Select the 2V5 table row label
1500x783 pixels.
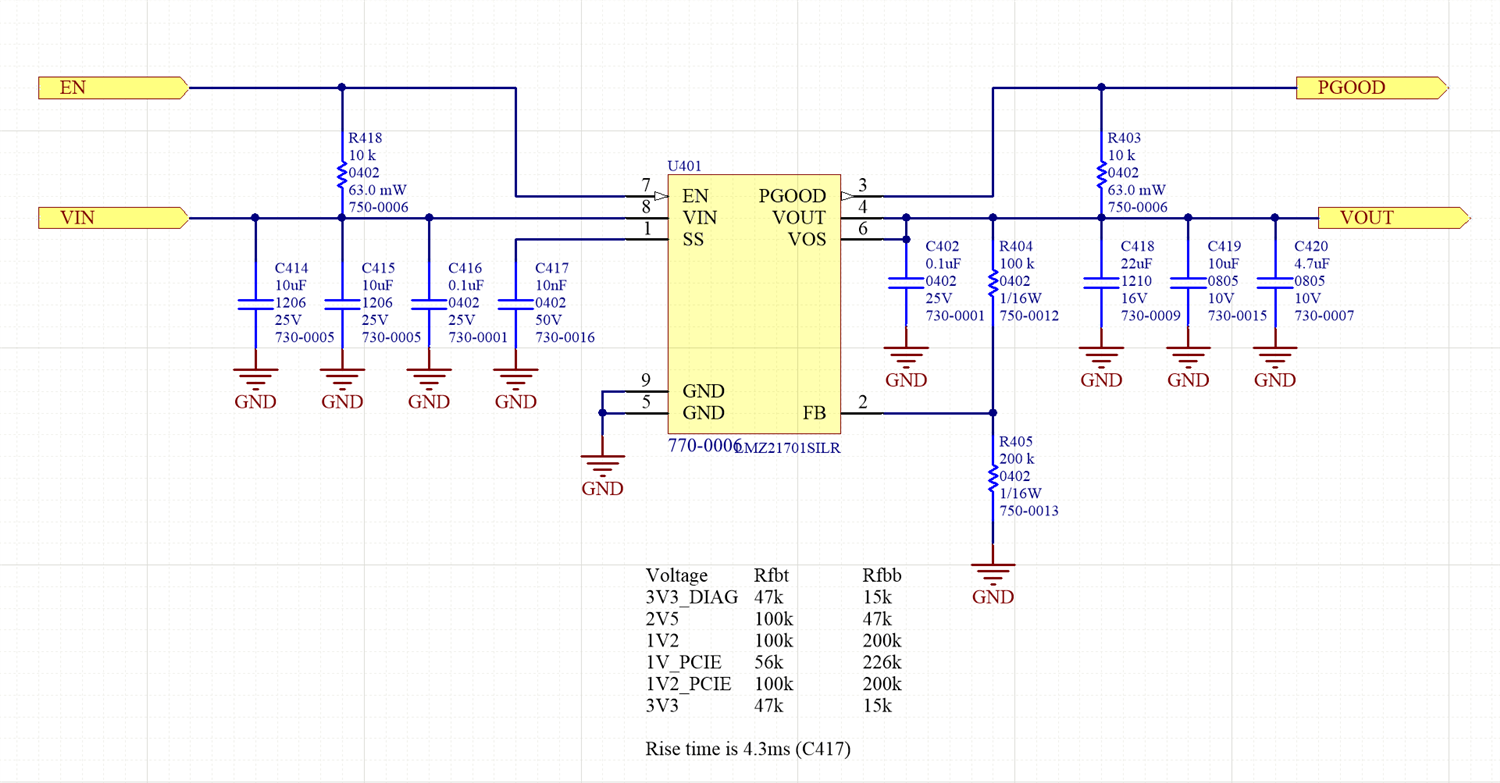pos(661,619)
